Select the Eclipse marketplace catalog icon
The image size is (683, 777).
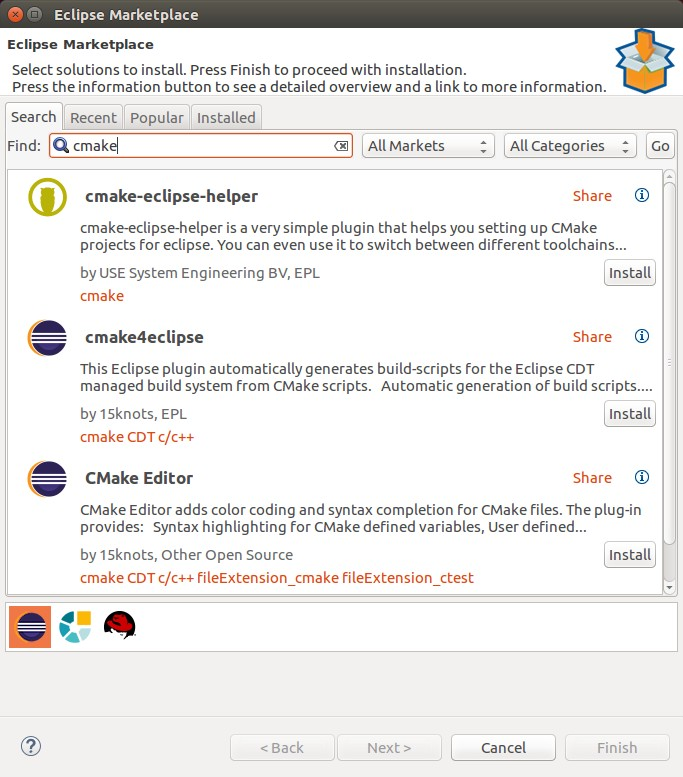(x=30, y=626)
